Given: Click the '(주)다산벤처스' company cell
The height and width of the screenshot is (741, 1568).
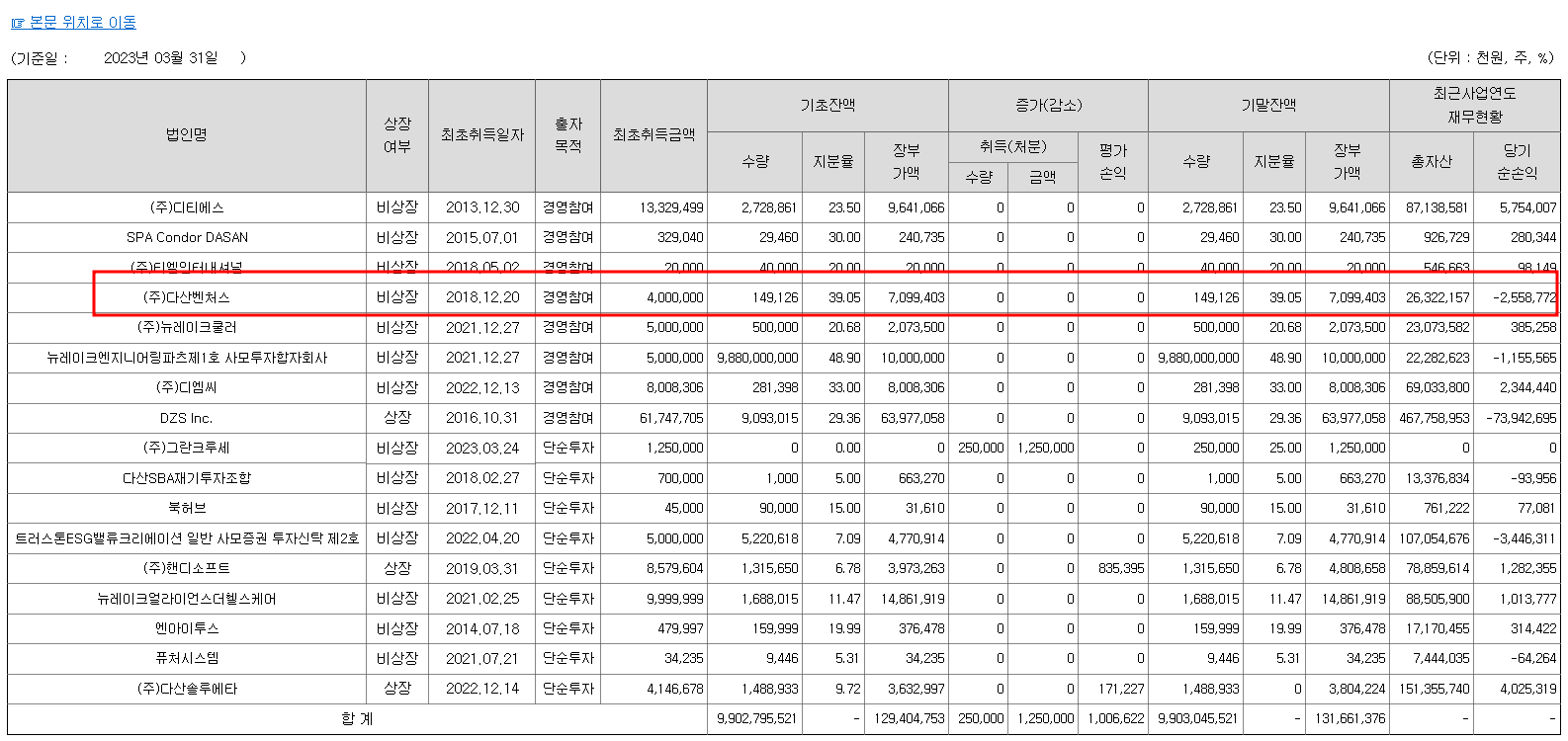Looking at the screenshot, I should 187,297.
